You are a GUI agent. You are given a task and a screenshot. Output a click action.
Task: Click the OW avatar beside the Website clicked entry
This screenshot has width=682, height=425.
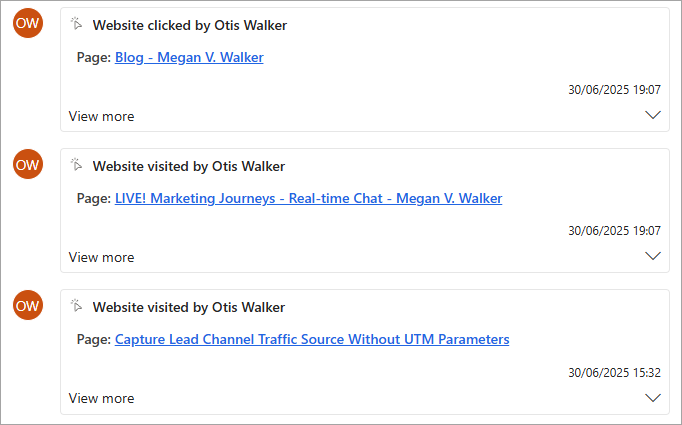28,23
